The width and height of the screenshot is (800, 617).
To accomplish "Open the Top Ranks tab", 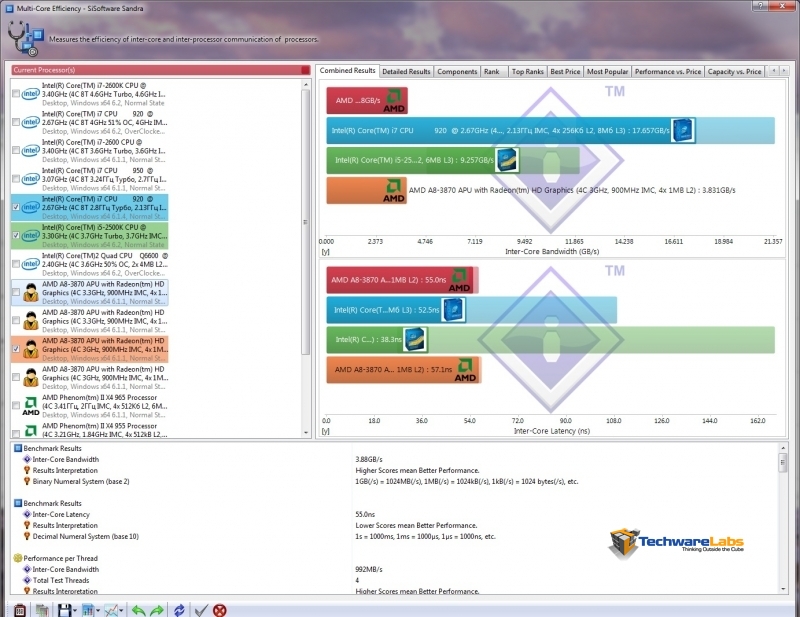I will 526,72.
